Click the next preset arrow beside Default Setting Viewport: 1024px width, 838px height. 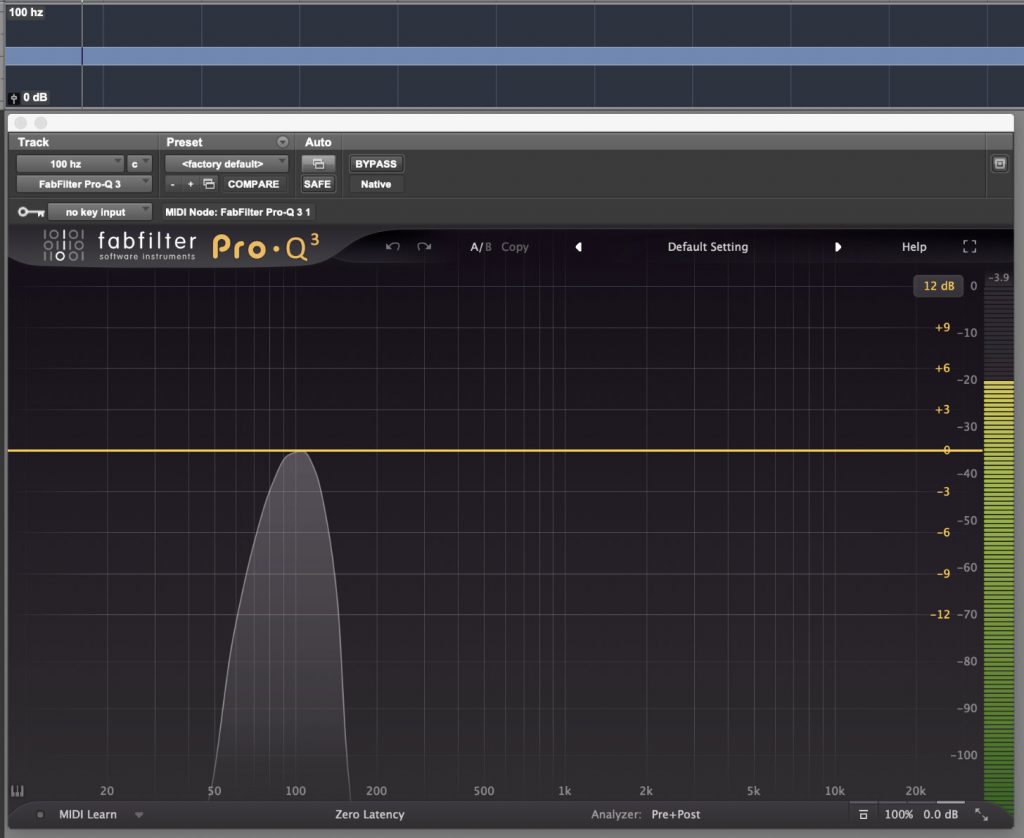pos(838,246)
